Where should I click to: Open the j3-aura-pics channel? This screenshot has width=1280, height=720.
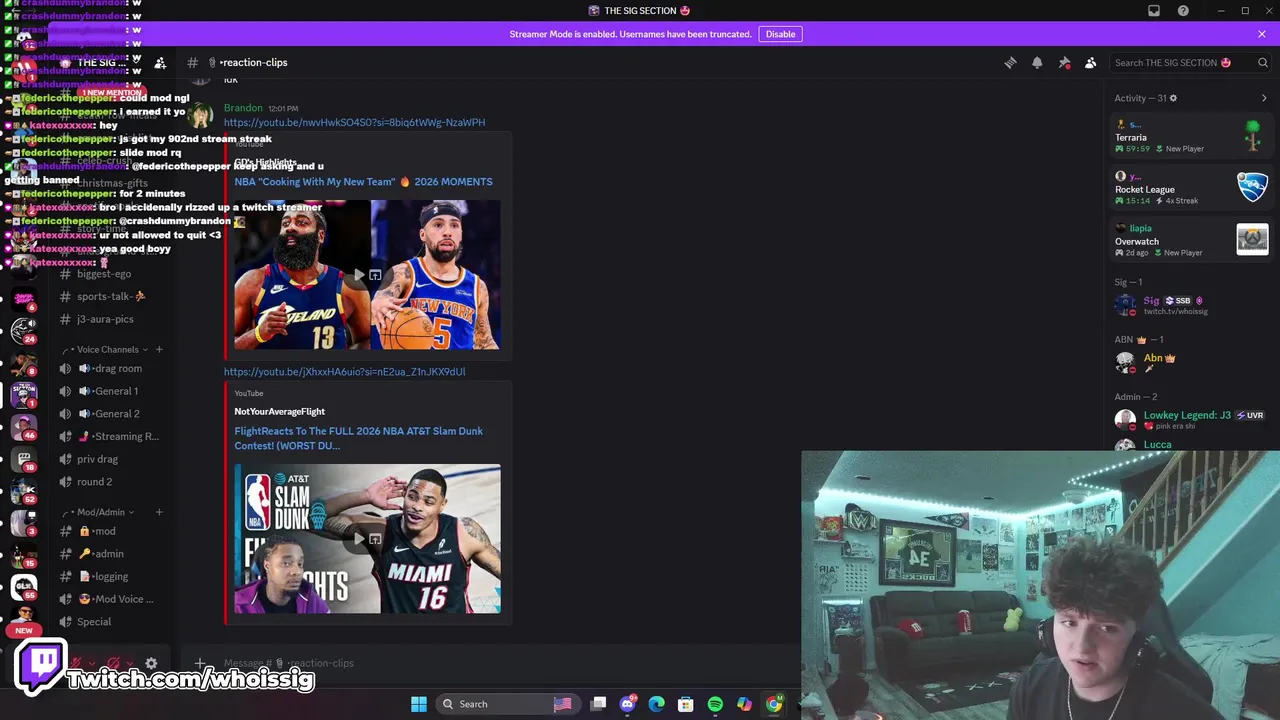103,319
